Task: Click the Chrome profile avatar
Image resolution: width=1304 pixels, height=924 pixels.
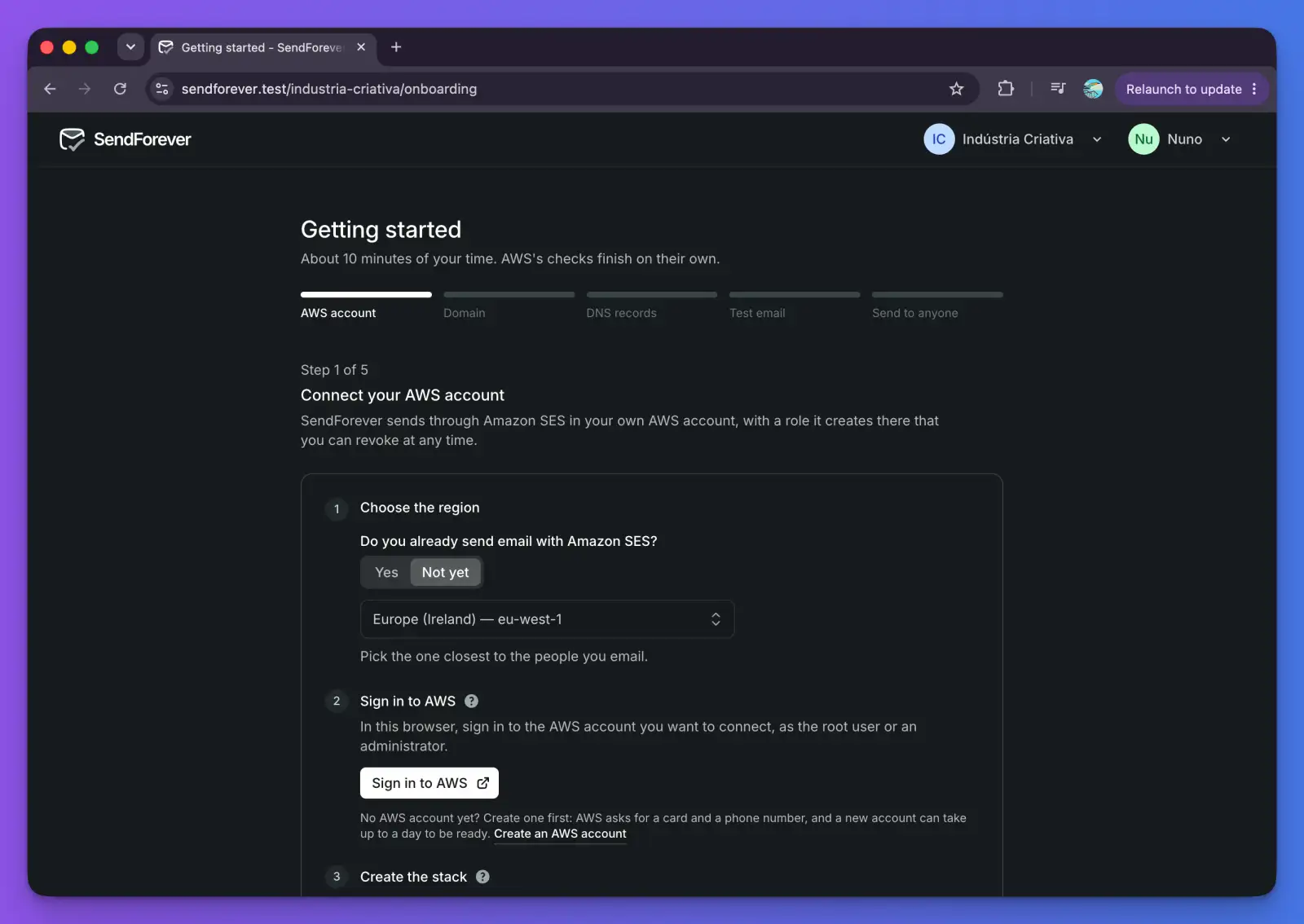Action: point(1093,89)
